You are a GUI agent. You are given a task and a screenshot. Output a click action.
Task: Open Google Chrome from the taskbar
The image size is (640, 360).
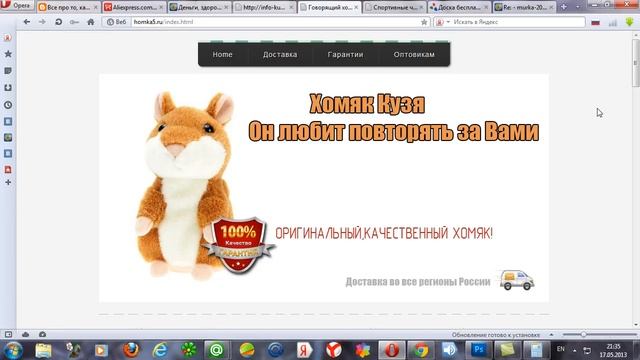(420, 350)
